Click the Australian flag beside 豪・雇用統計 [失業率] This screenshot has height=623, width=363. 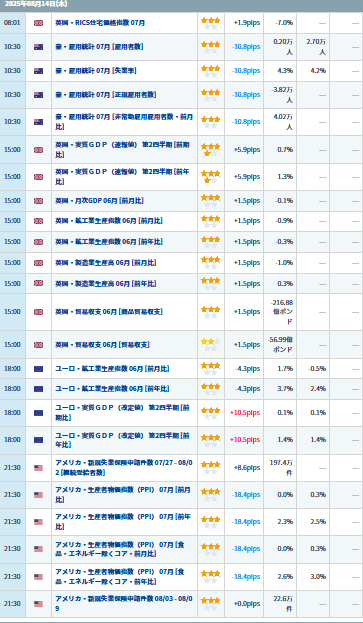[x=39, y=71]
